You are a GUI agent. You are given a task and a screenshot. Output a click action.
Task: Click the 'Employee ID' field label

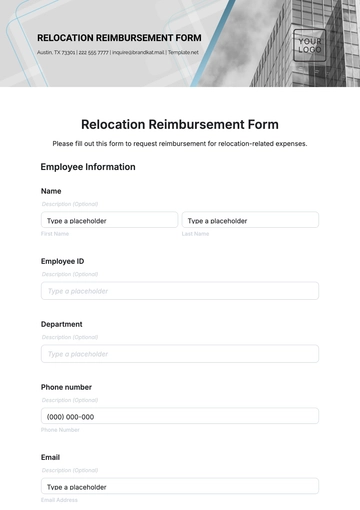tap(62, 261)
